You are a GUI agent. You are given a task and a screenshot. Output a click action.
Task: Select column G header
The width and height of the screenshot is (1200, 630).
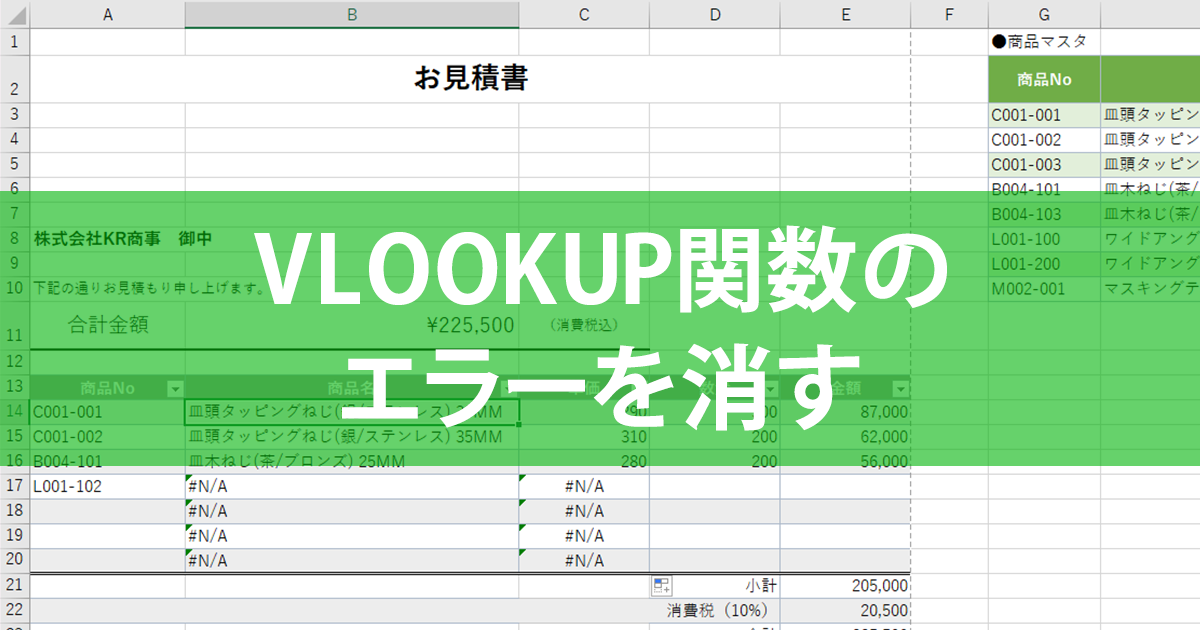click(1044, 14)
